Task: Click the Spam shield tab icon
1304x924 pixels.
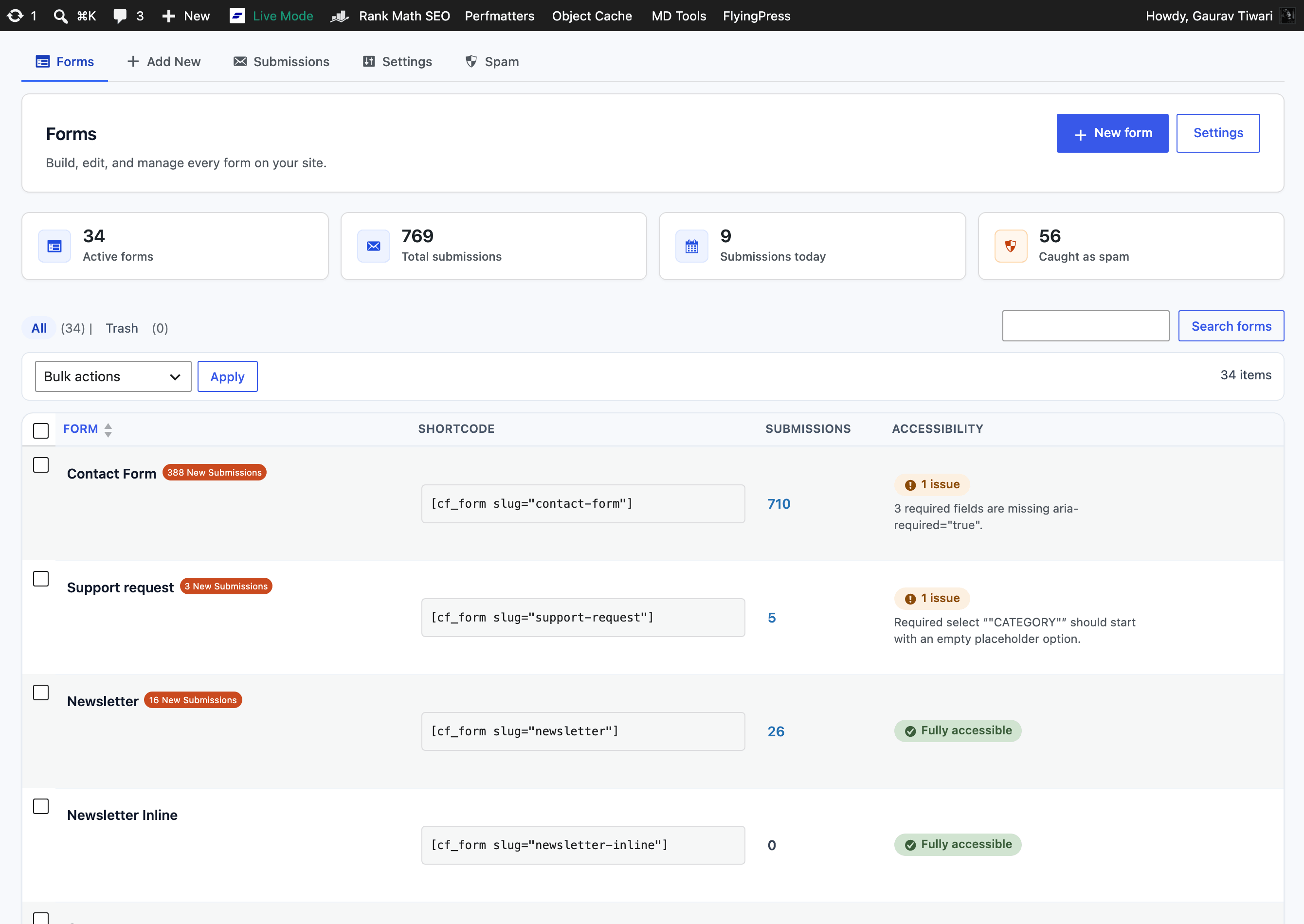Action: (x=471, y=61)
